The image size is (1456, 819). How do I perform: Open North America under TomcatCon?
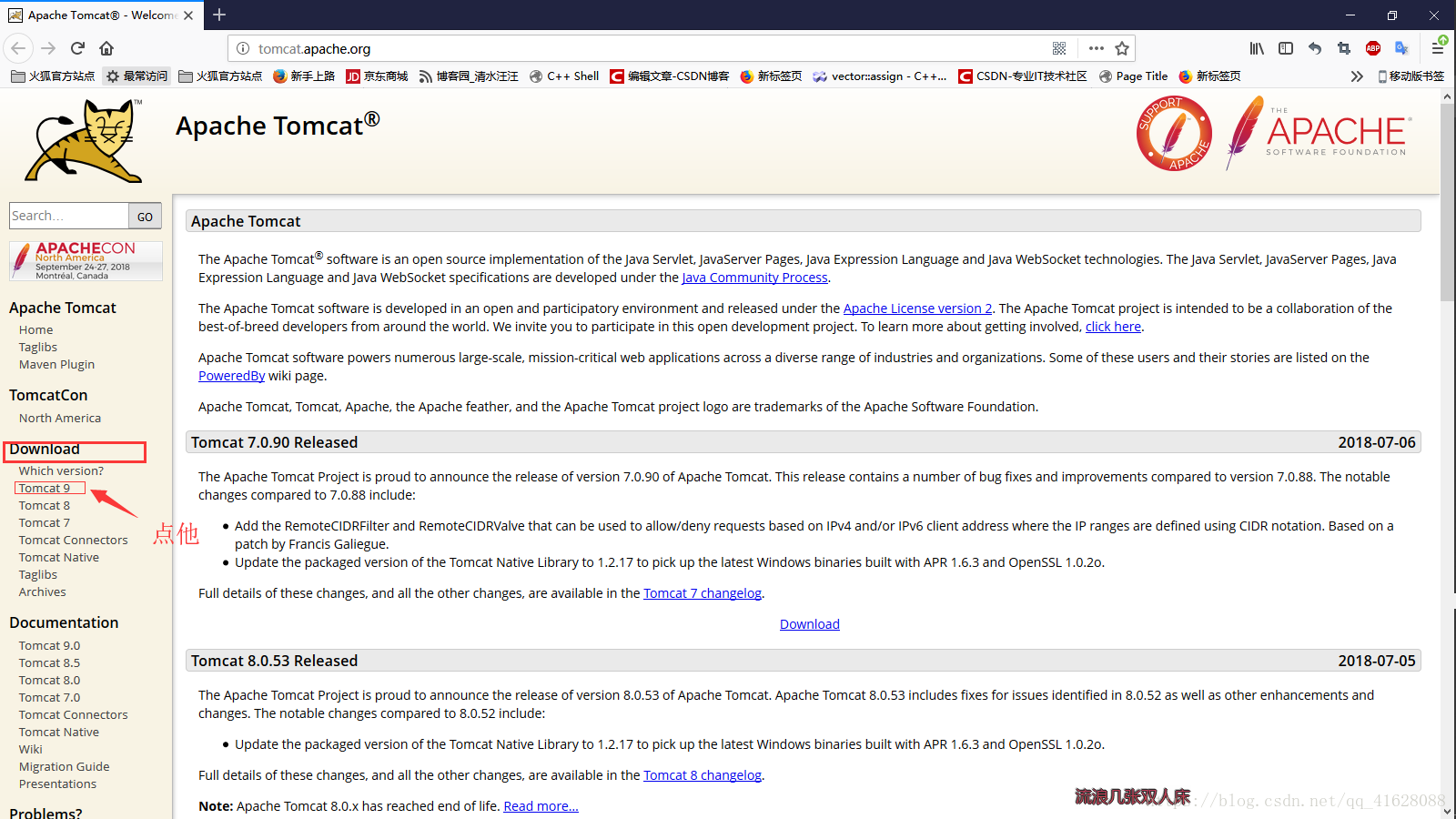60,418
